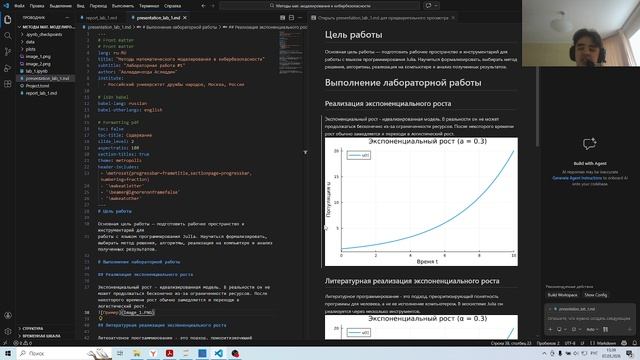This screenshot has height=360, width=640.
Task: Open editor More Actions ellipsis
Action: click(x=300, y=18)
